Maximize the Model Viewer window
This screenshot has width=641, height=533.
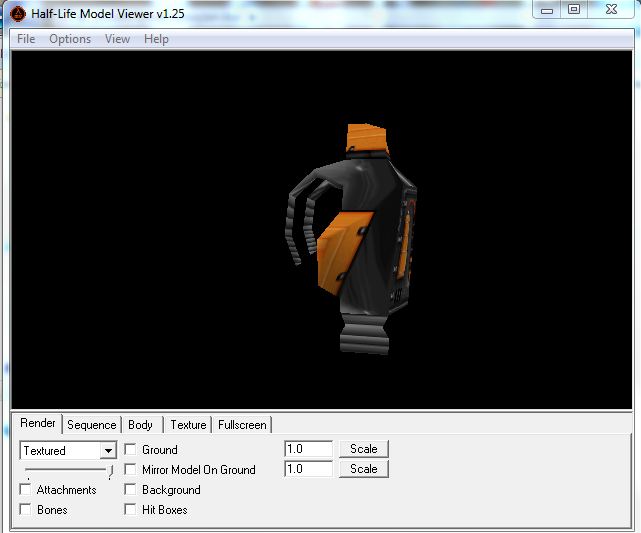574,10
